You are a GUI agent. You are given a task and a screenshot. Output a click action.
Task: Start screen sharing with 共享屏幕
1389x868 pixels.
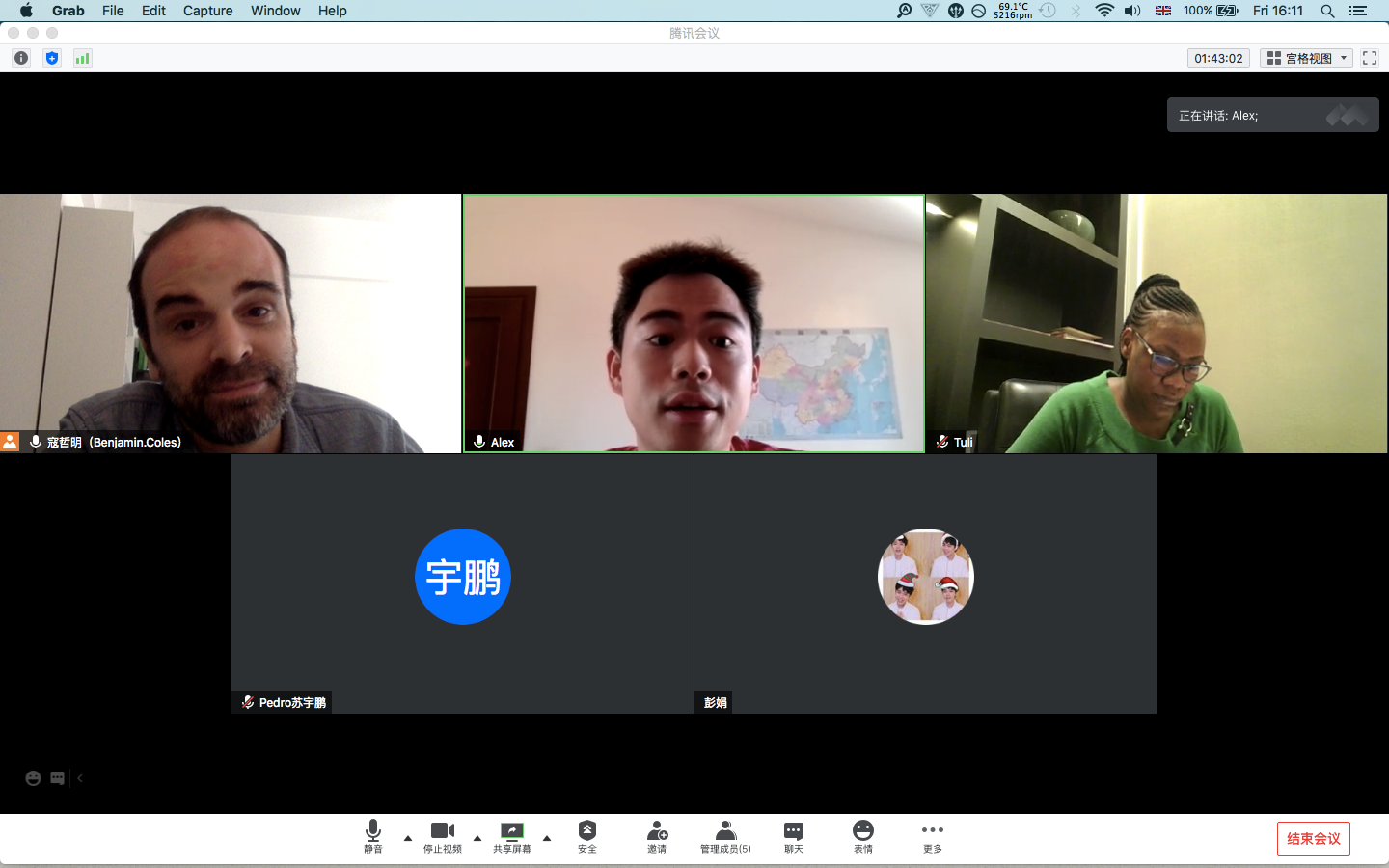(x=512, y=836)
